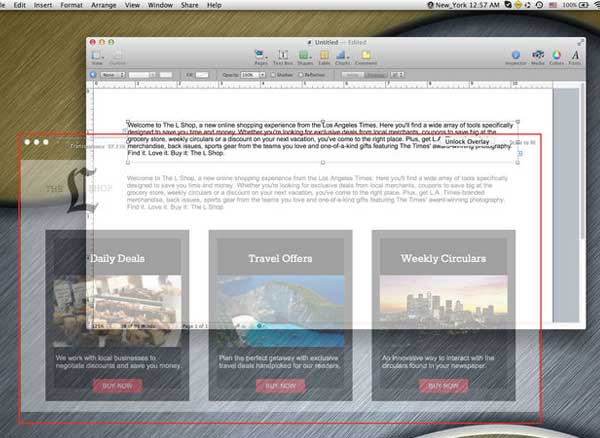Screen dimensions: 600x438
Task: Open the View menu in menu bar
Action: (x=132, y=5)
